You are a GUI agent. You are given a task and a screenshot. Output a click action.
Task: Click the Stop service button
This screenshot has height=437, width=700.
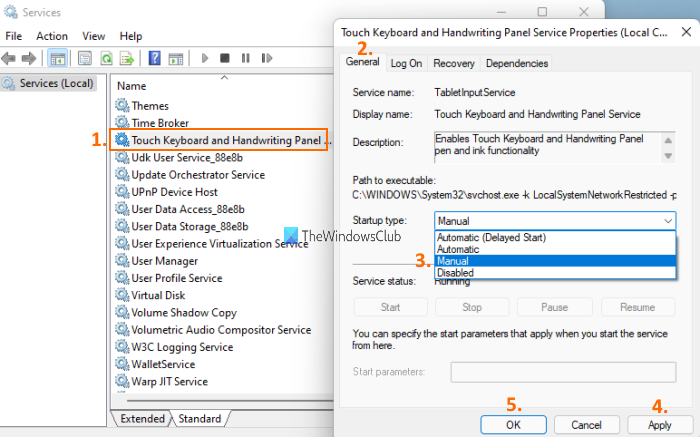(472, 307)
